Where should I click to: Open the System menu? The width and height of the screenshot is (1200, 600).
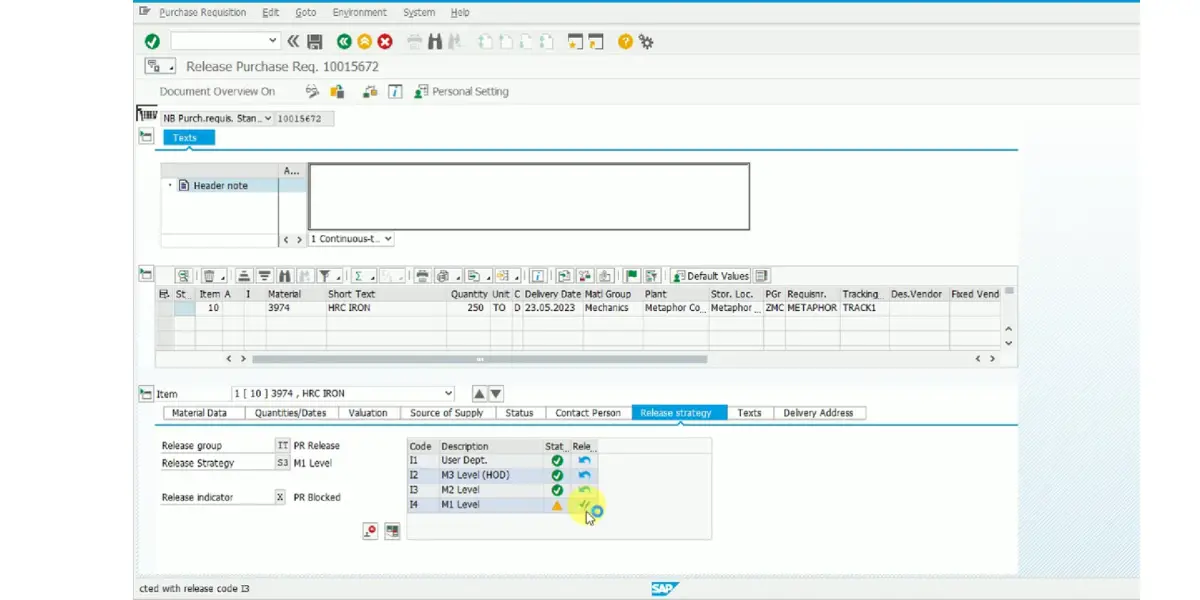pos(419,12)
